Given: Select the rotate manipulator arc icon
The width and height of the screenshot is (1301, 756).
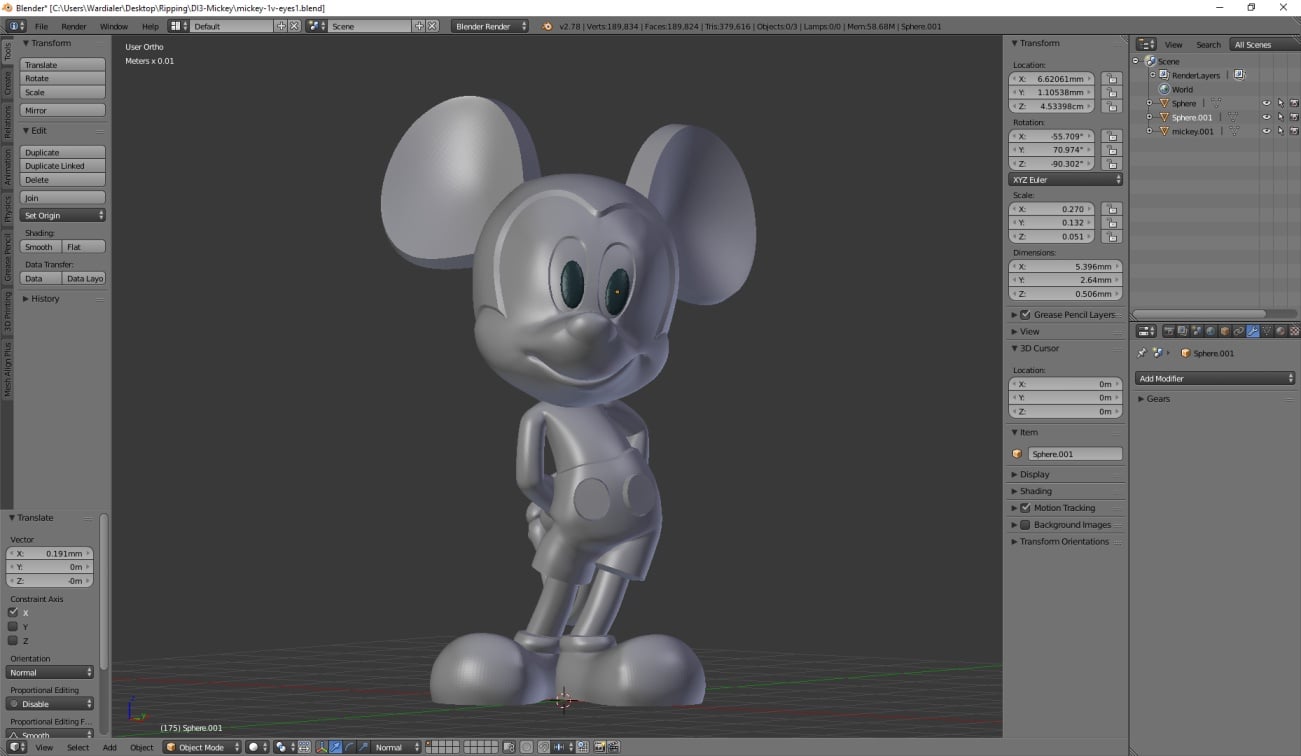Looking at the screenshot, I should click(x=349, y=747).
